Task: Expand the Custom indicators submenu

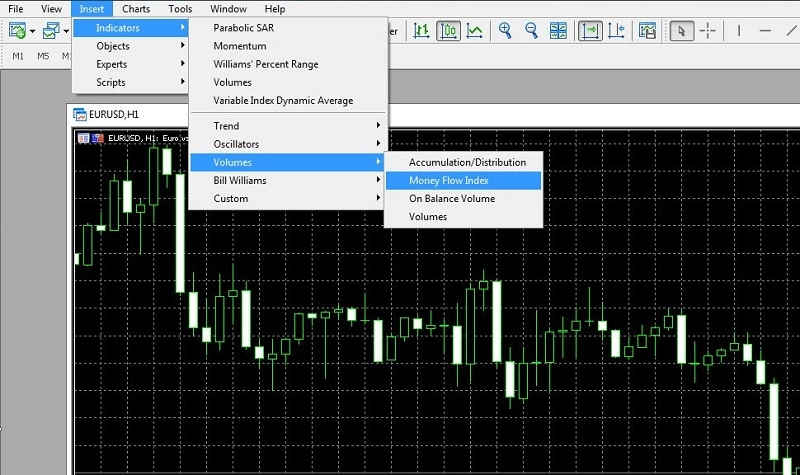Action: click(288, 198)
